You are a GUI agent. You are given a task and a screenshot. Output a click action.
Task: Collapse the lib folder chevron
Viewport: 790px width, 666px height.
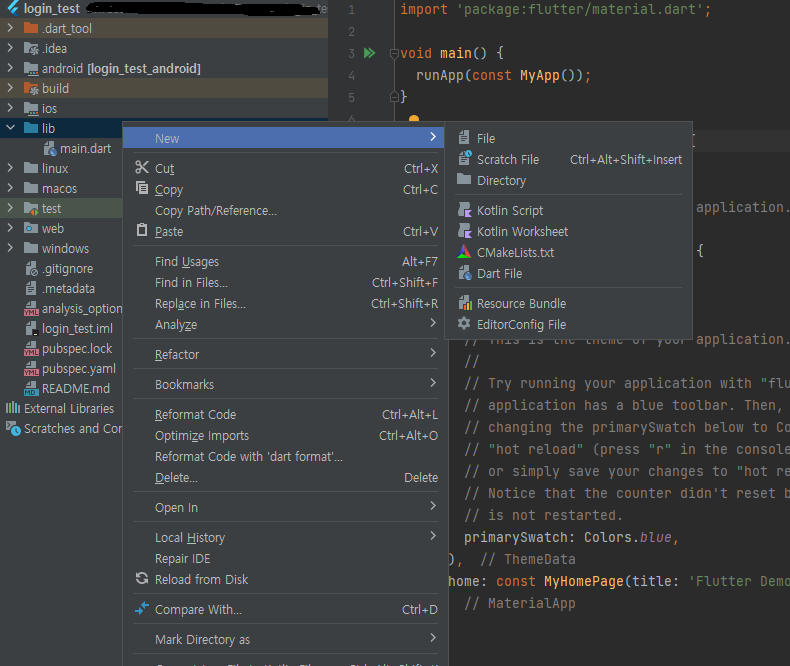click(10, 128)
